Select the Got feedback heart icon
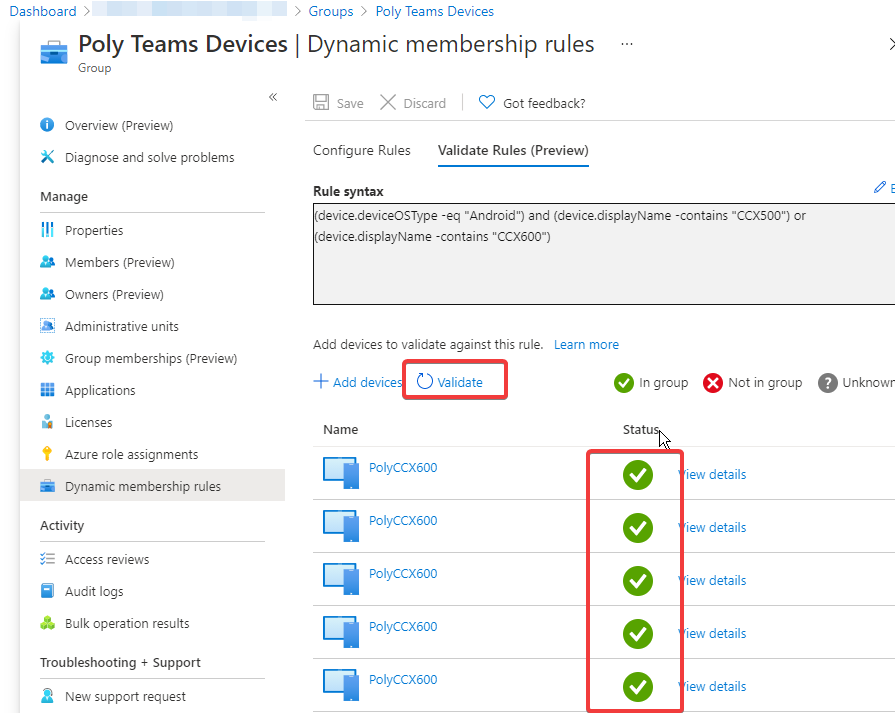This screenshot has width=895, height=713. pos(486,103)
